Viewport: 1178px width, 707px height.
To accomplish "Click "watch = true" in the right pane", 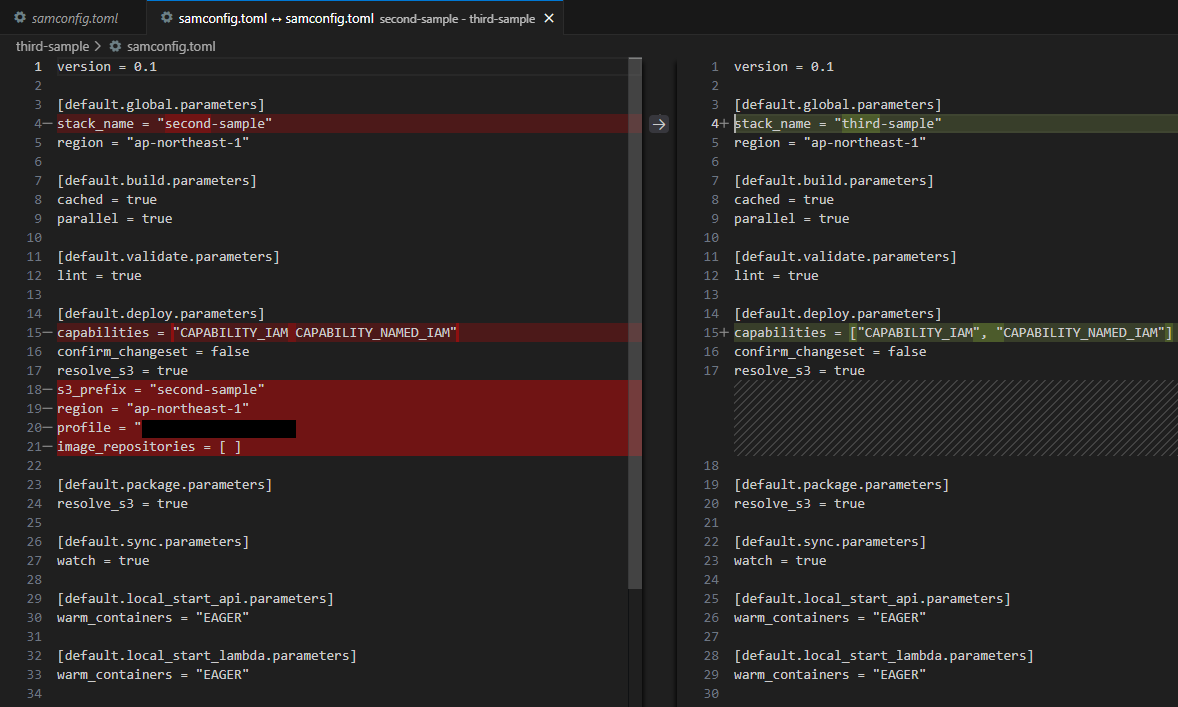I will tap(780, 560).
